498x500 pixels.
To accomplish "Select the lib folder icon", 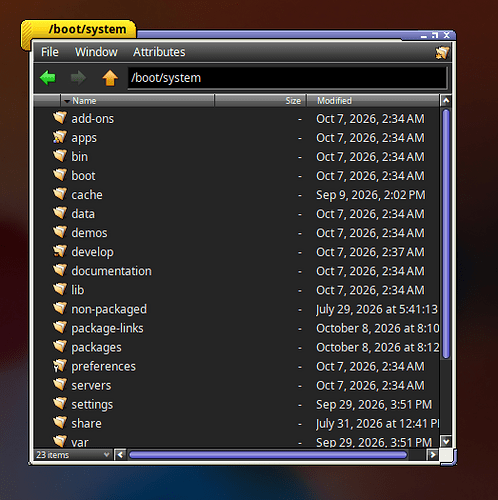I will [60, 289].
